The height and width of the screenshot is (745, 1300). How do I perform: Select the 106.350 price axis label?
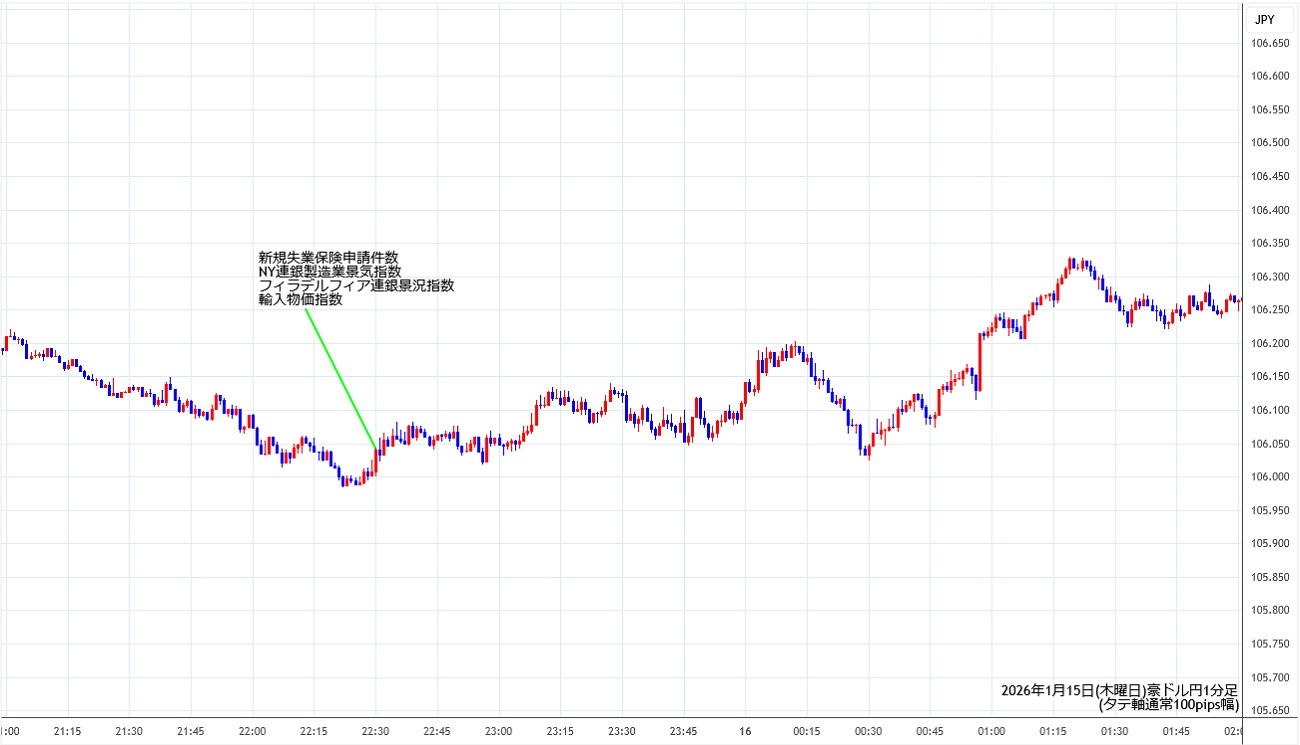[x=1271, y=243]
